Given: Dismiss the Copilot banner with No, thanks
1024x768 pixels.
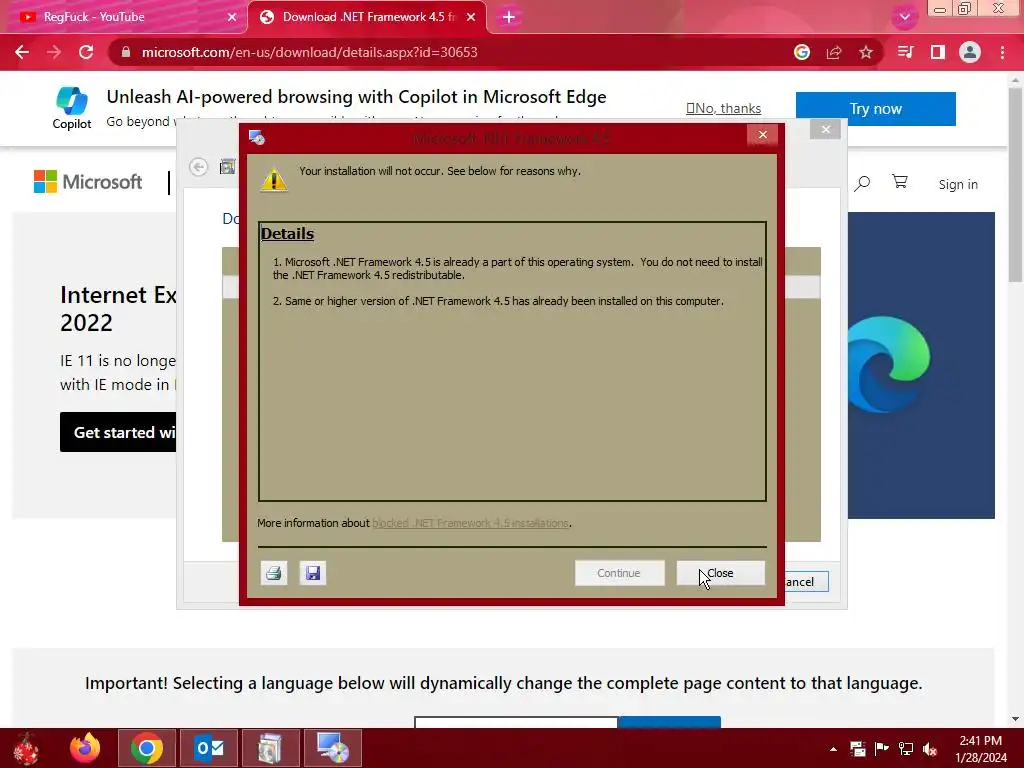Looking at the screenshot, I should 724,108.
